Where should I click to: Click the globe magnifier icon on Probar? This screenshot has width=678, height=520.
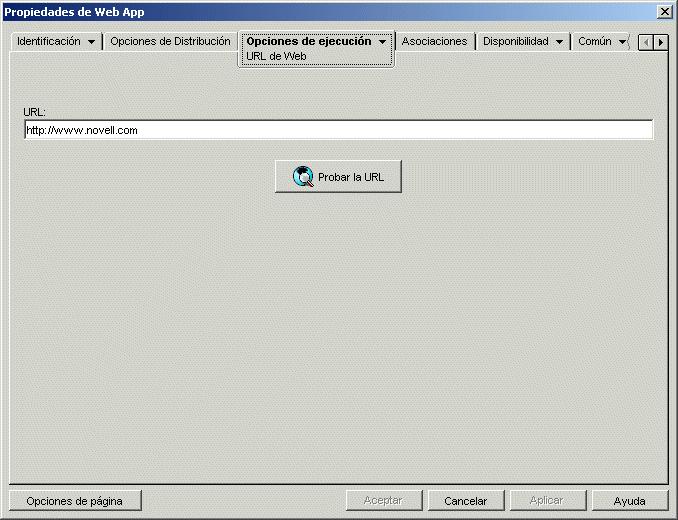(x=303, y=176)
